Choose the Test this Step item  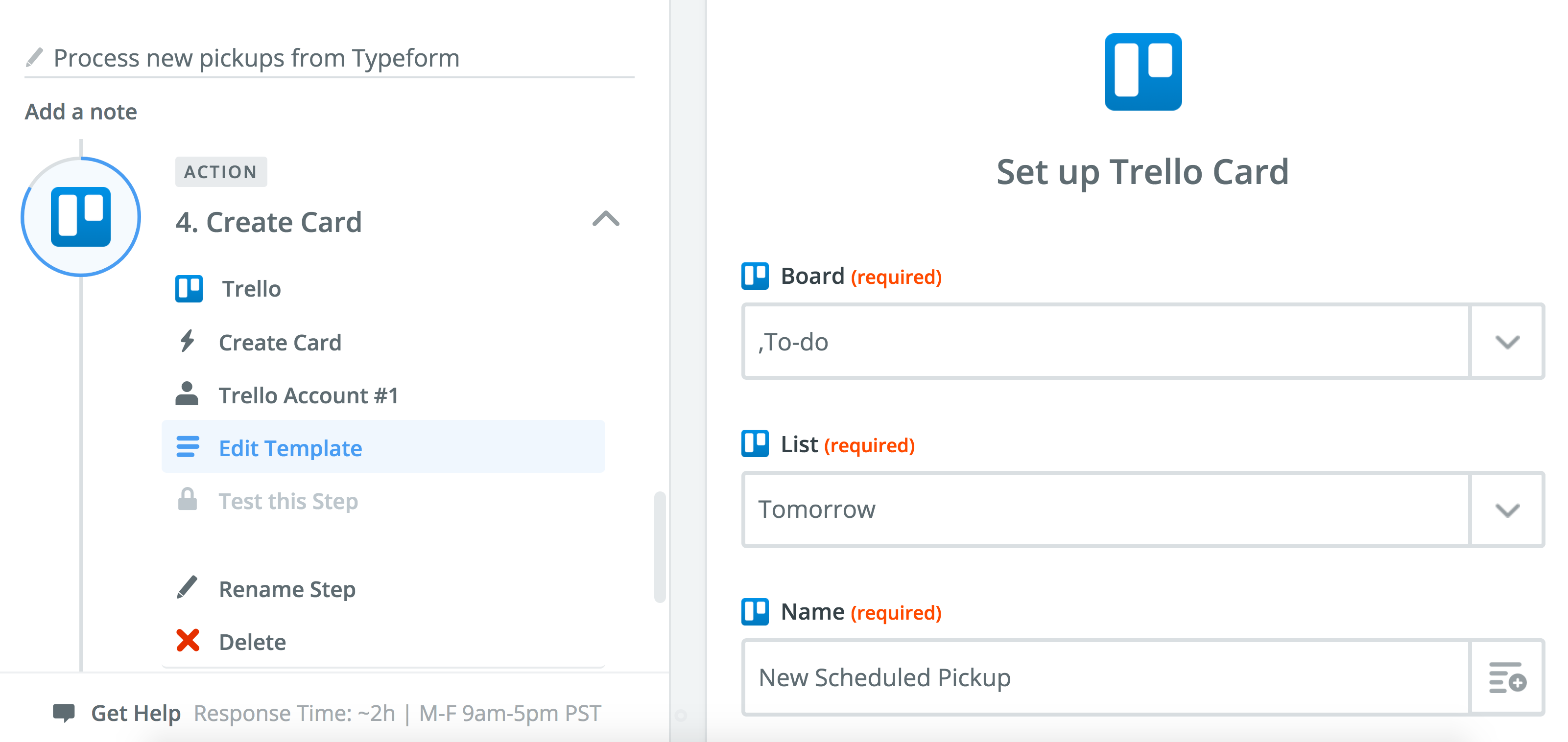[288, 501]
